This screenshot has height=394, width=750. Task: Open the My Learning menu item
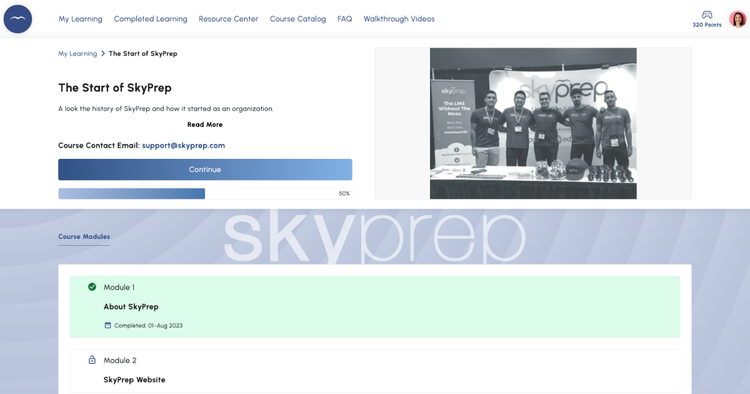[x=80, y=19]
